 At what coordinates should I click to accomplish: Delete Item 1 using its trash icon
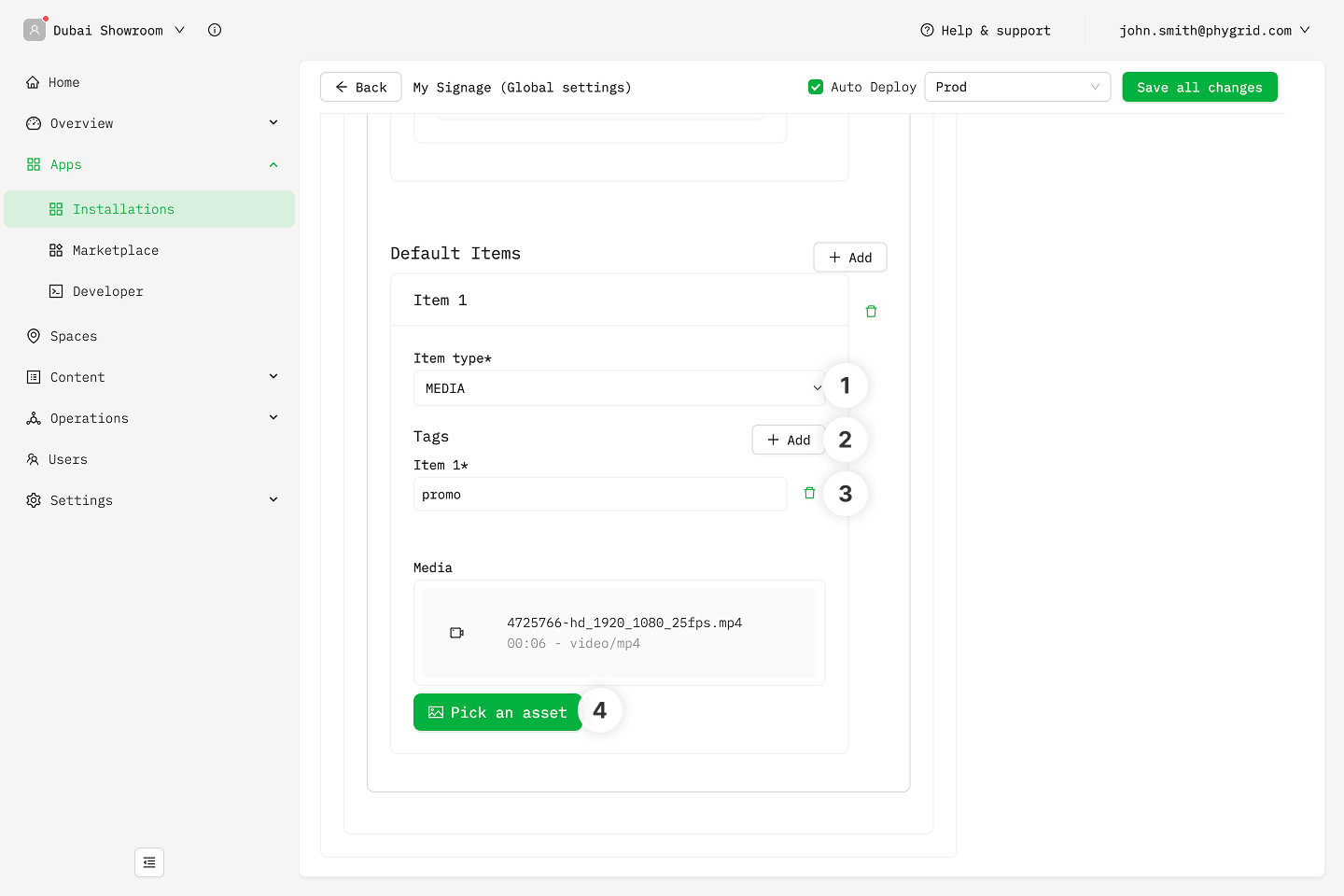click(x=871, y=312)
